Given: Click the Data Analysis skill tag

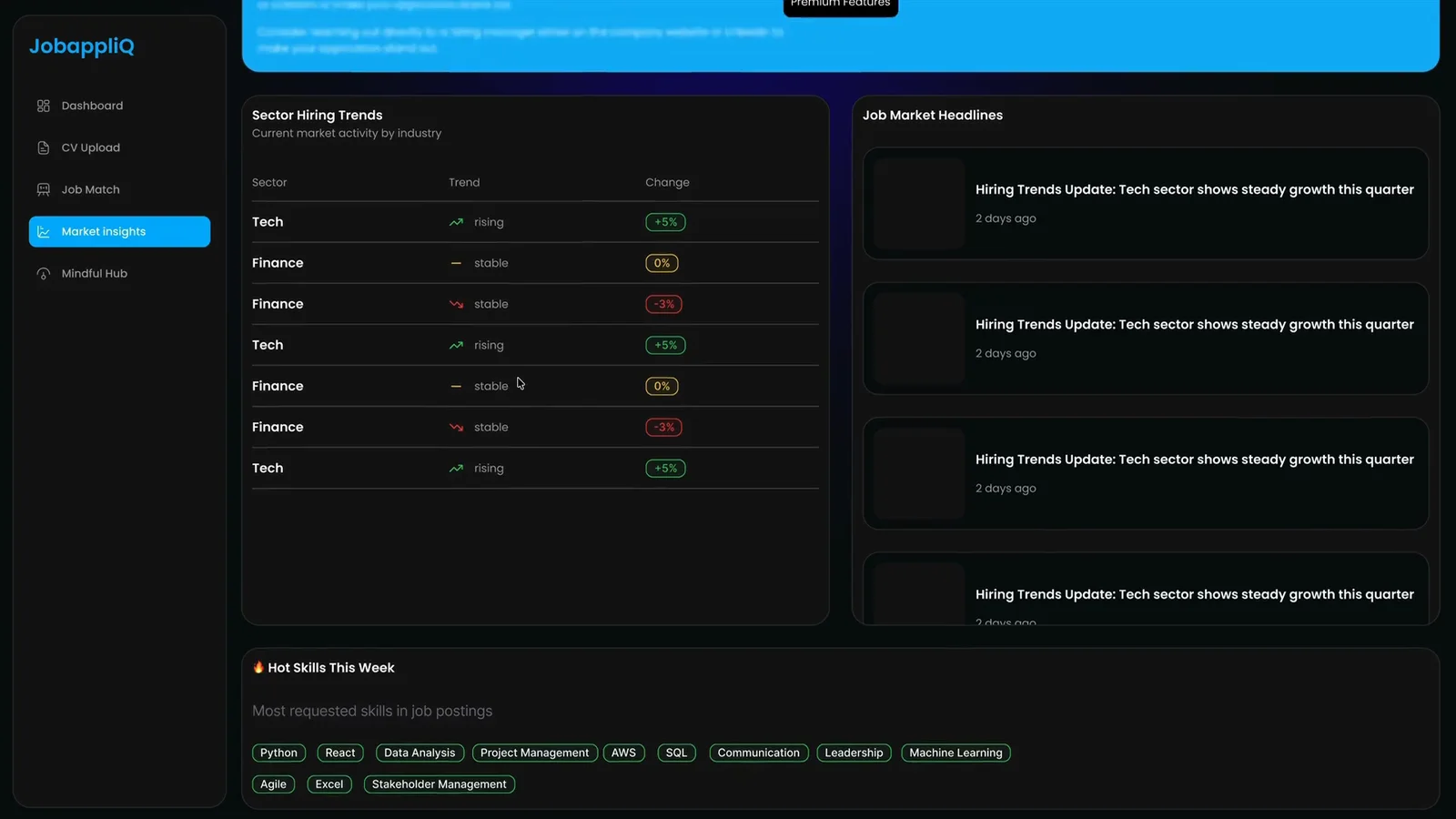Looking at the screenshot, I should pos(420,753).
